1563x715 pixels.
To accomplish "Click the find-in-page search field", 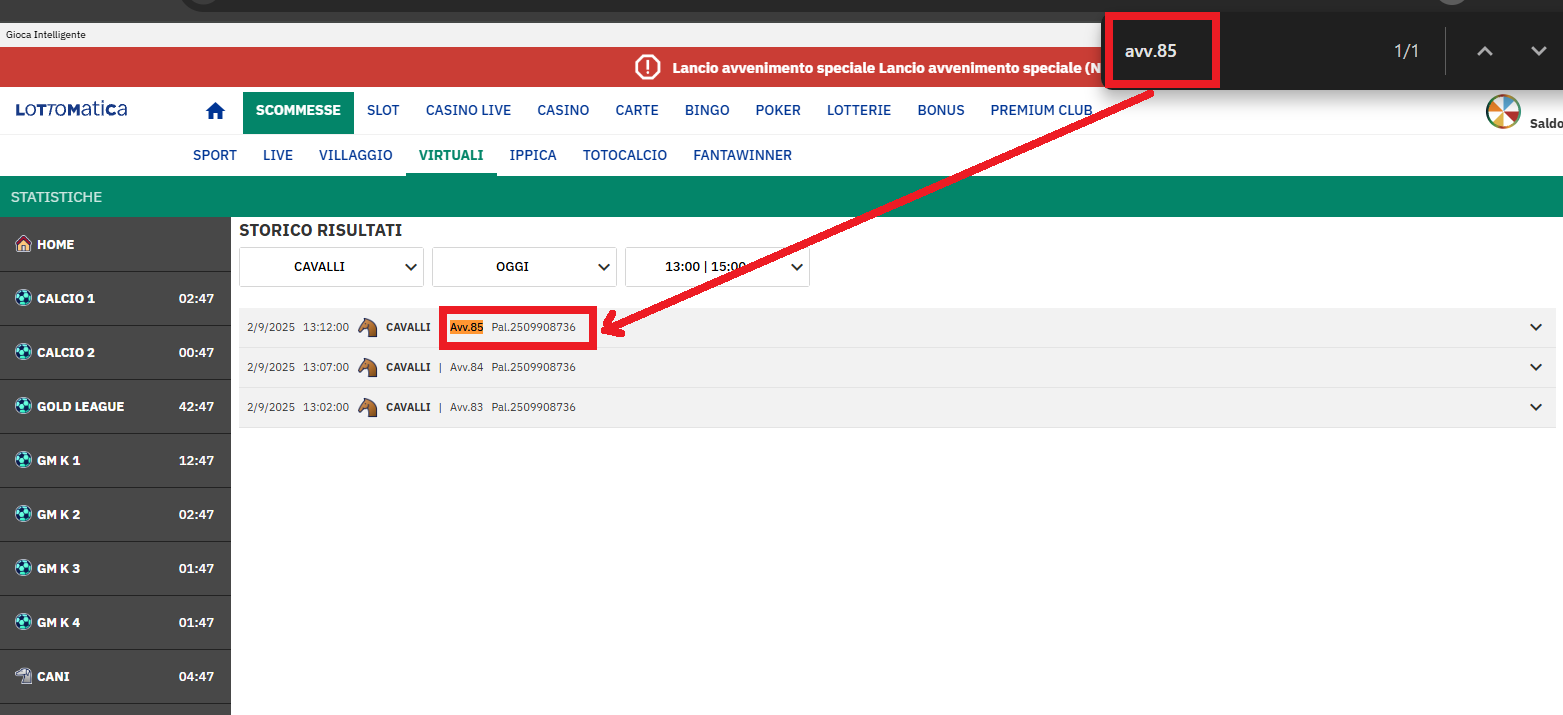I will click(1250, 51).
